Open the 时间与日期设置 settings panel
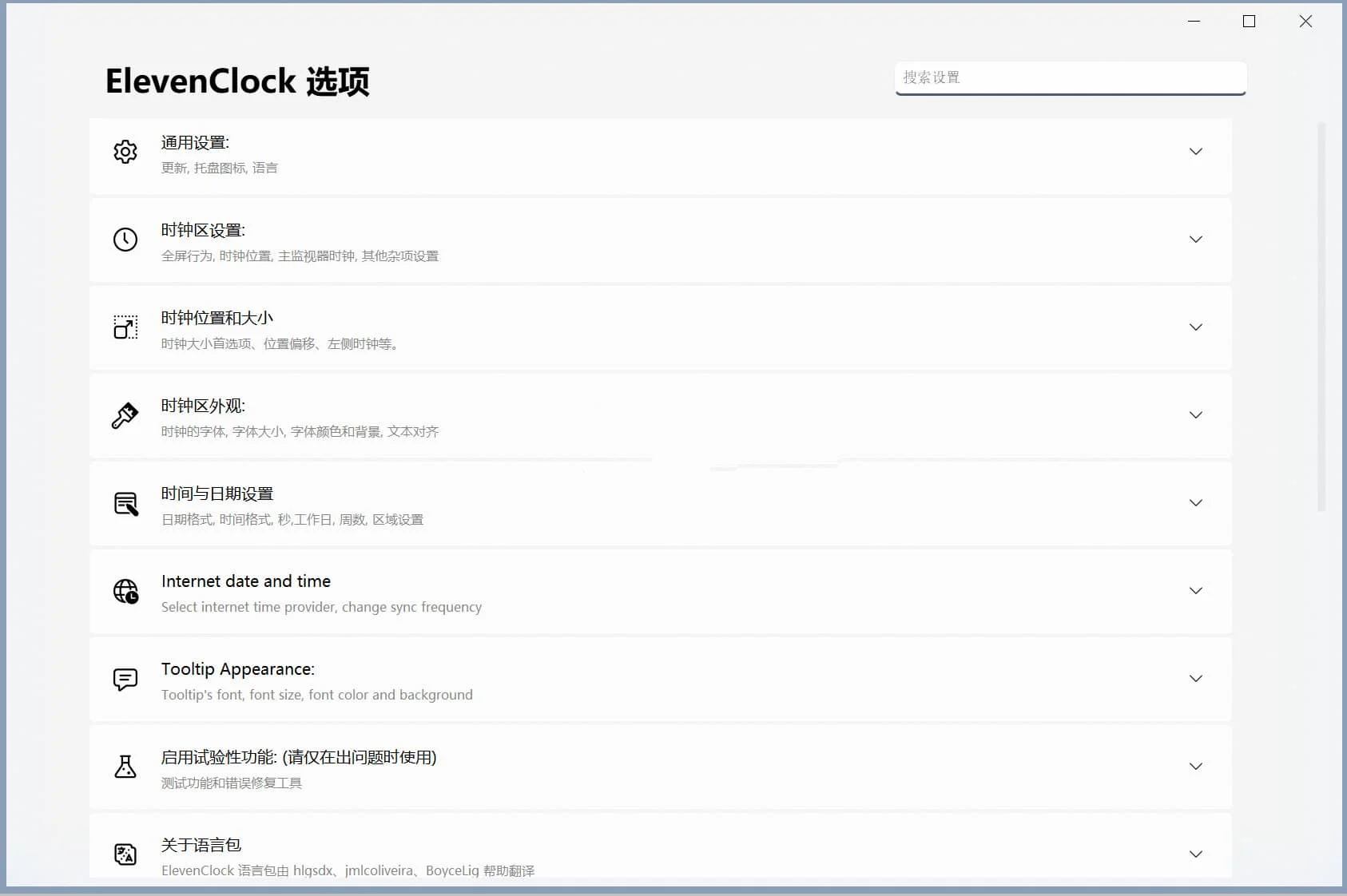This screenshot has width=1347, height=896. point(1196,503)
